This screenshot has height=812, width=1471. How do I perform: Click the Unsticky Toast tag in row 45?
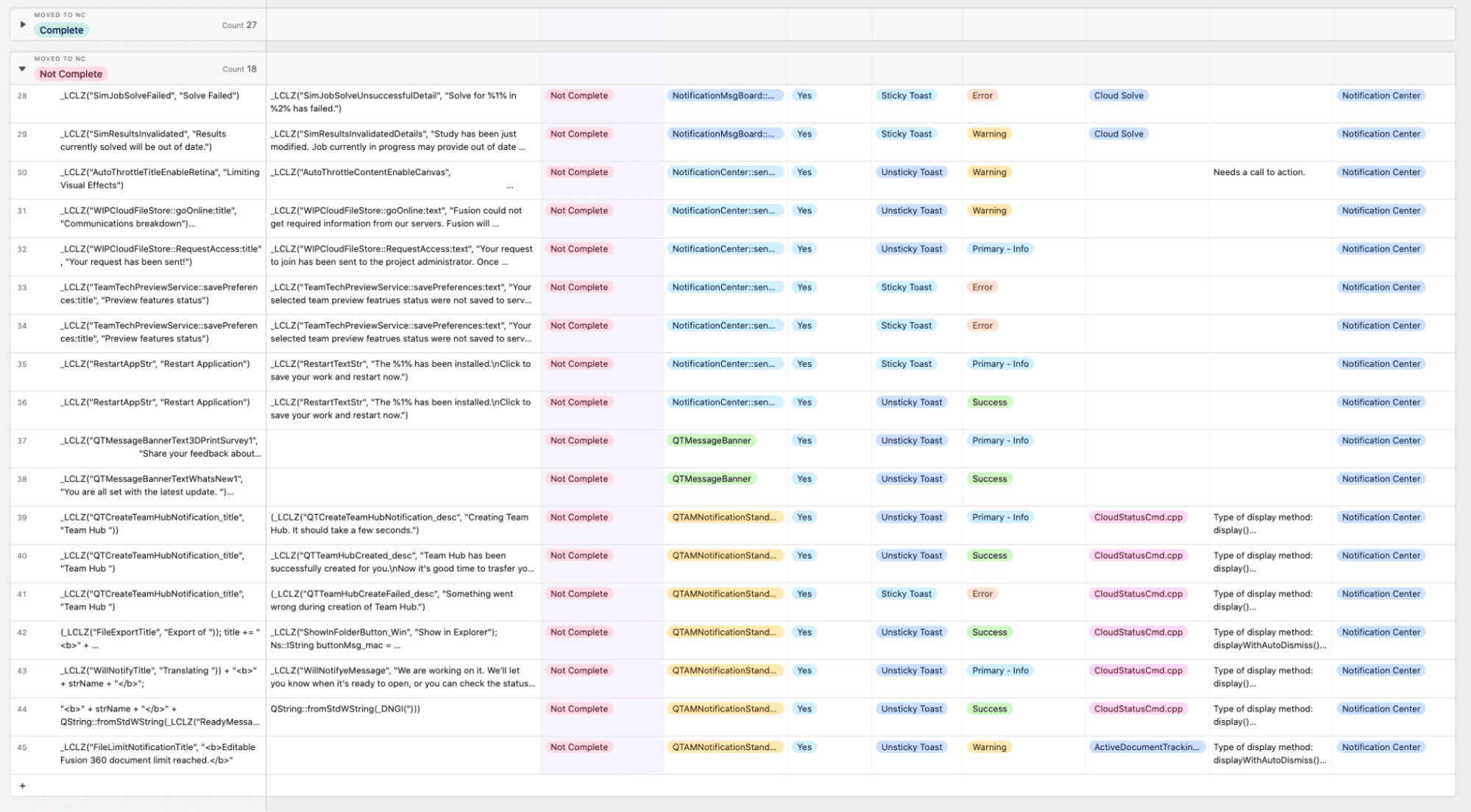click(x=912, y=747)
